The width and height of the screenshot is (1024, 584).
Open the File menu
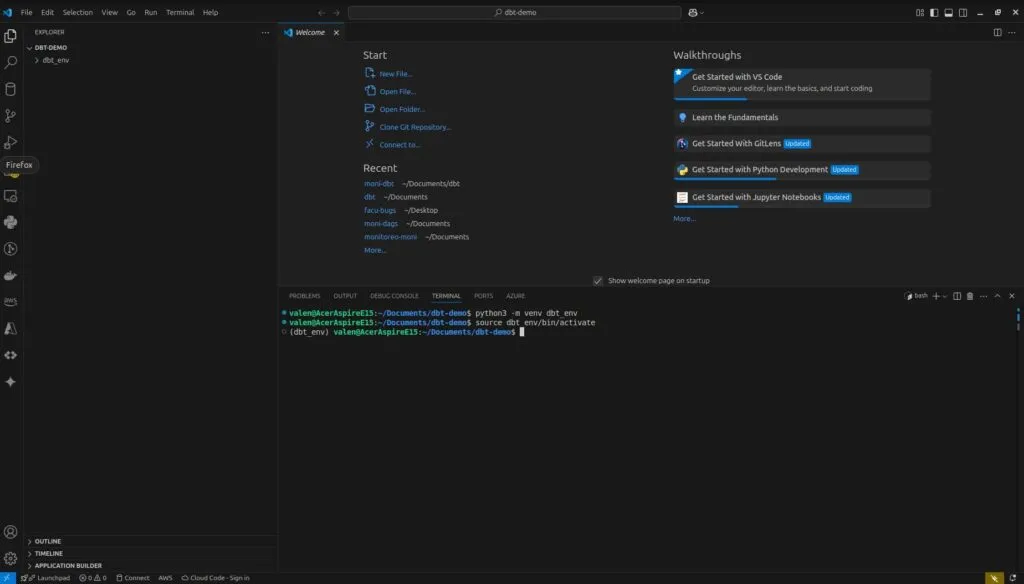pos(27,12)
